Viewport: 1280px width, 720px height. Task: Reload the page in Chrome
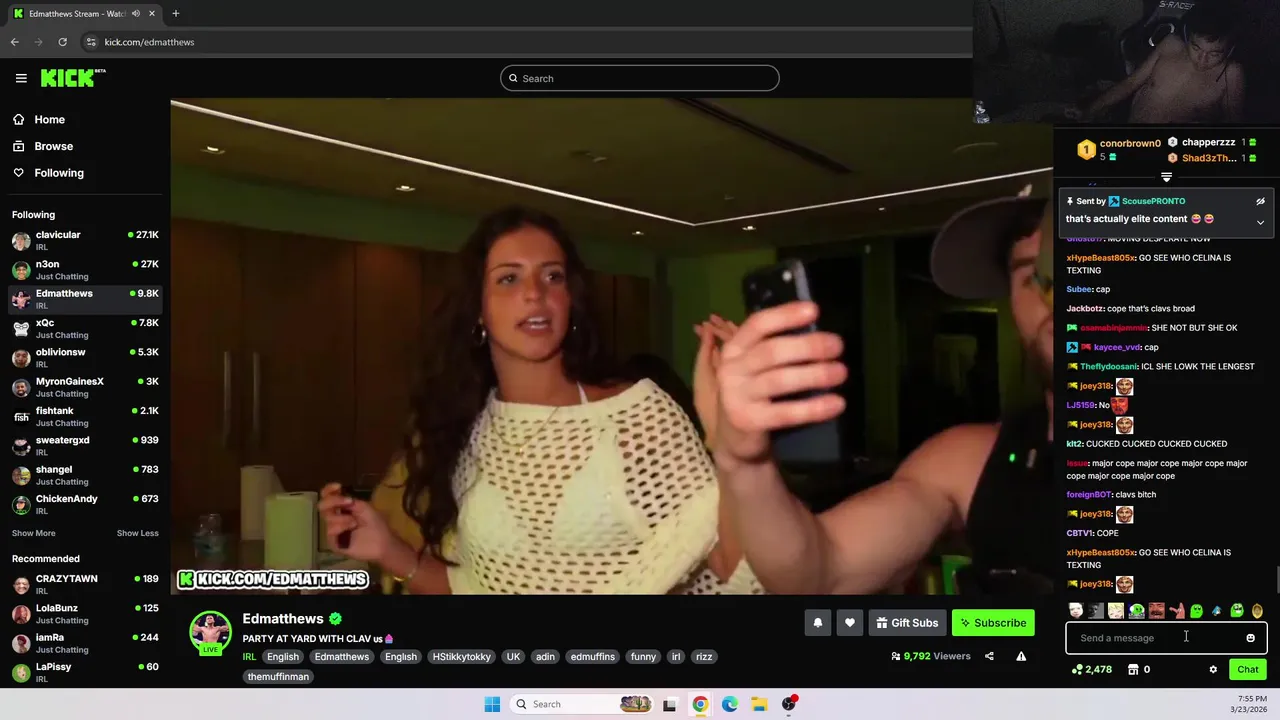click(x=62, y=42)
